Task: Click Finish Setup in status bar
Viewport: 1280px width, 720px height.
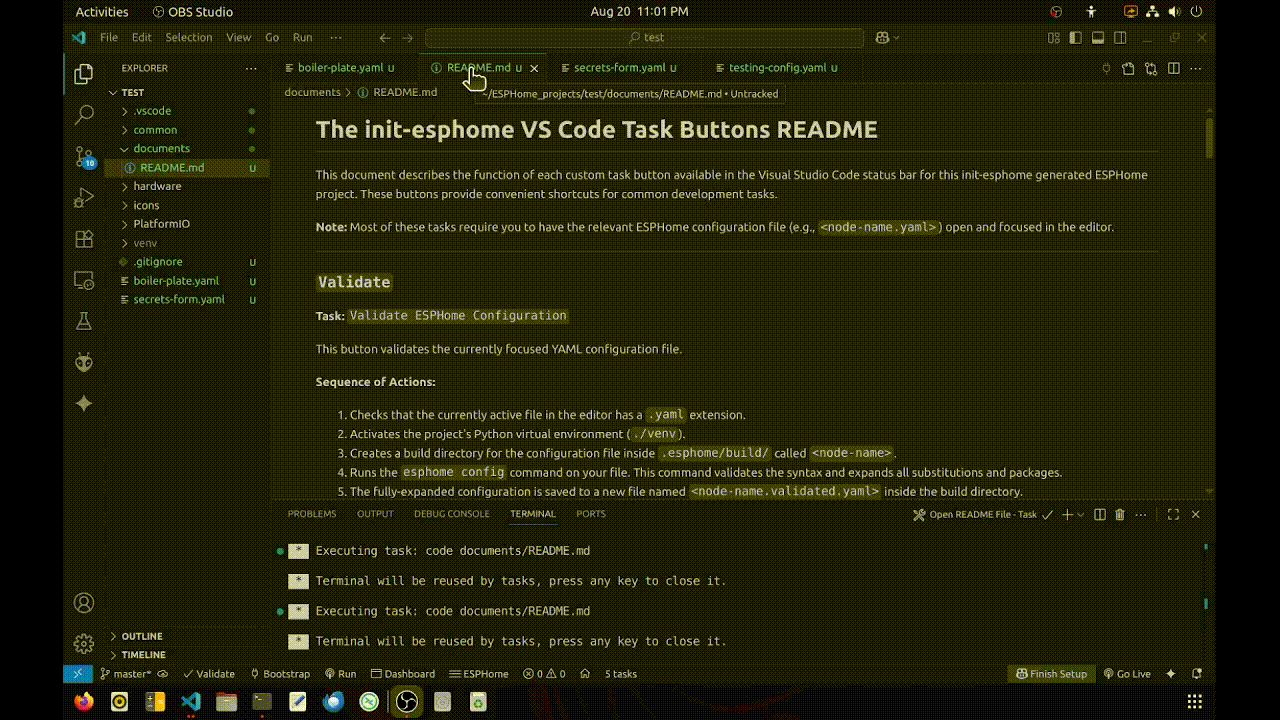Action: coord(1051,674)
